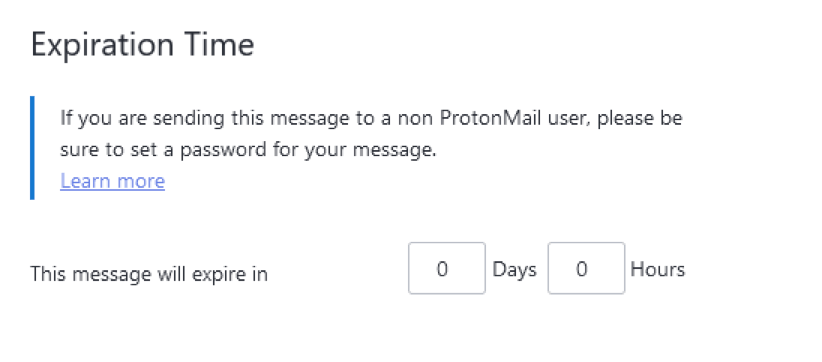Click the blue info bar beside notice
This screenshot has width=822, height=362.
33,148
